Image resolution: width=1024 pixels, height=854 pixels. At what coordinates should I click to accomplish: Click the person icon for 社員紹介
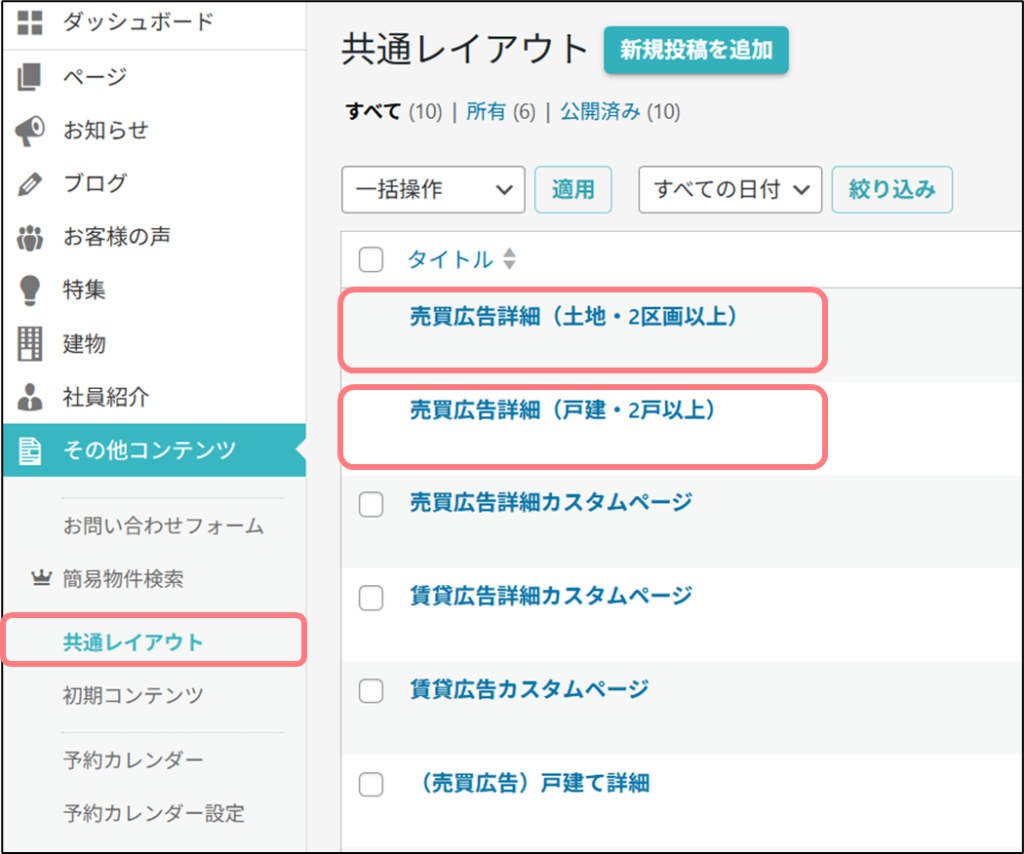pos(31,398)
